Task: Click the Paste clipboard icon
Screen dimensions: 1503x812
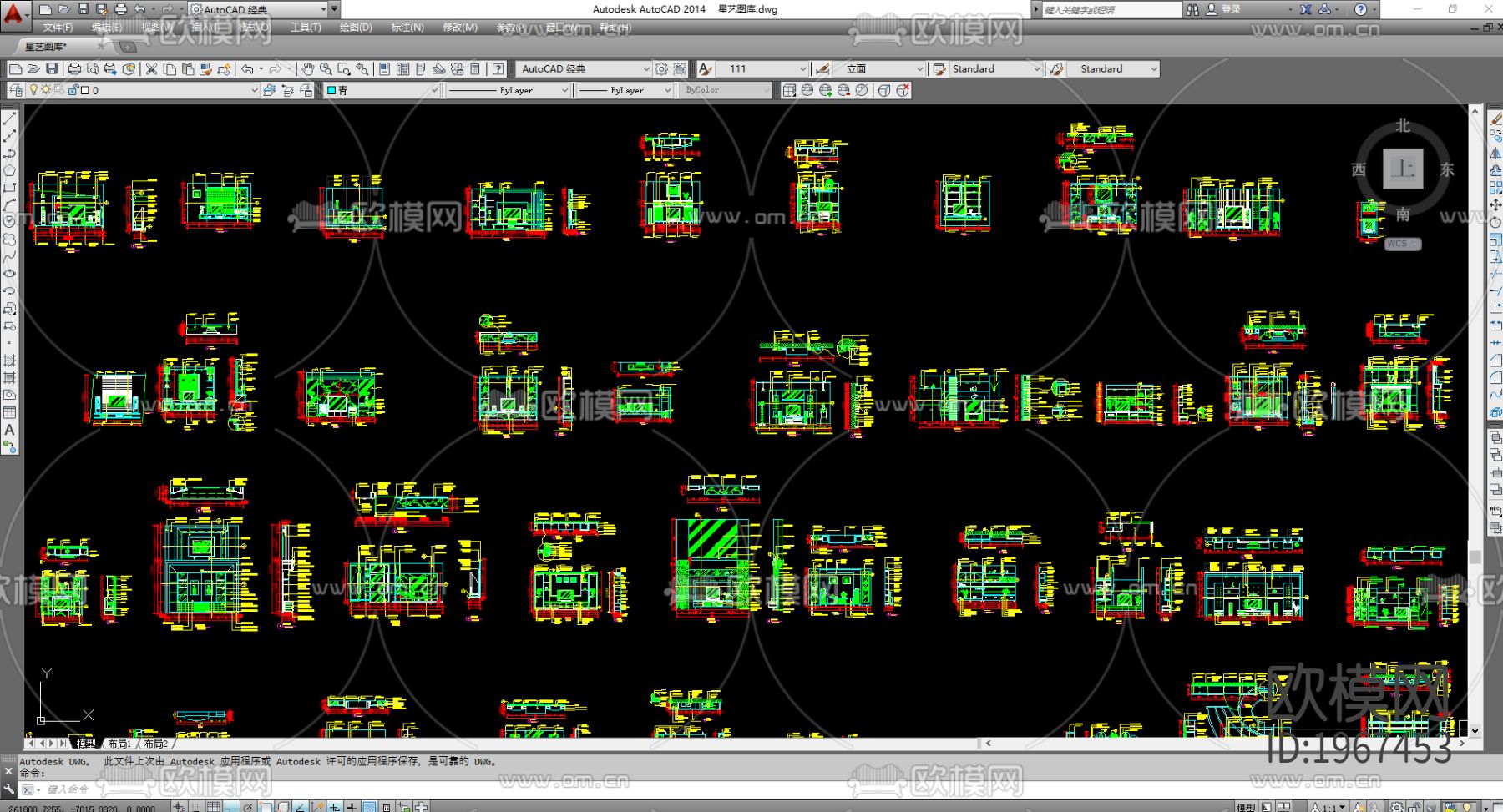Action: [x=187, y=68]
